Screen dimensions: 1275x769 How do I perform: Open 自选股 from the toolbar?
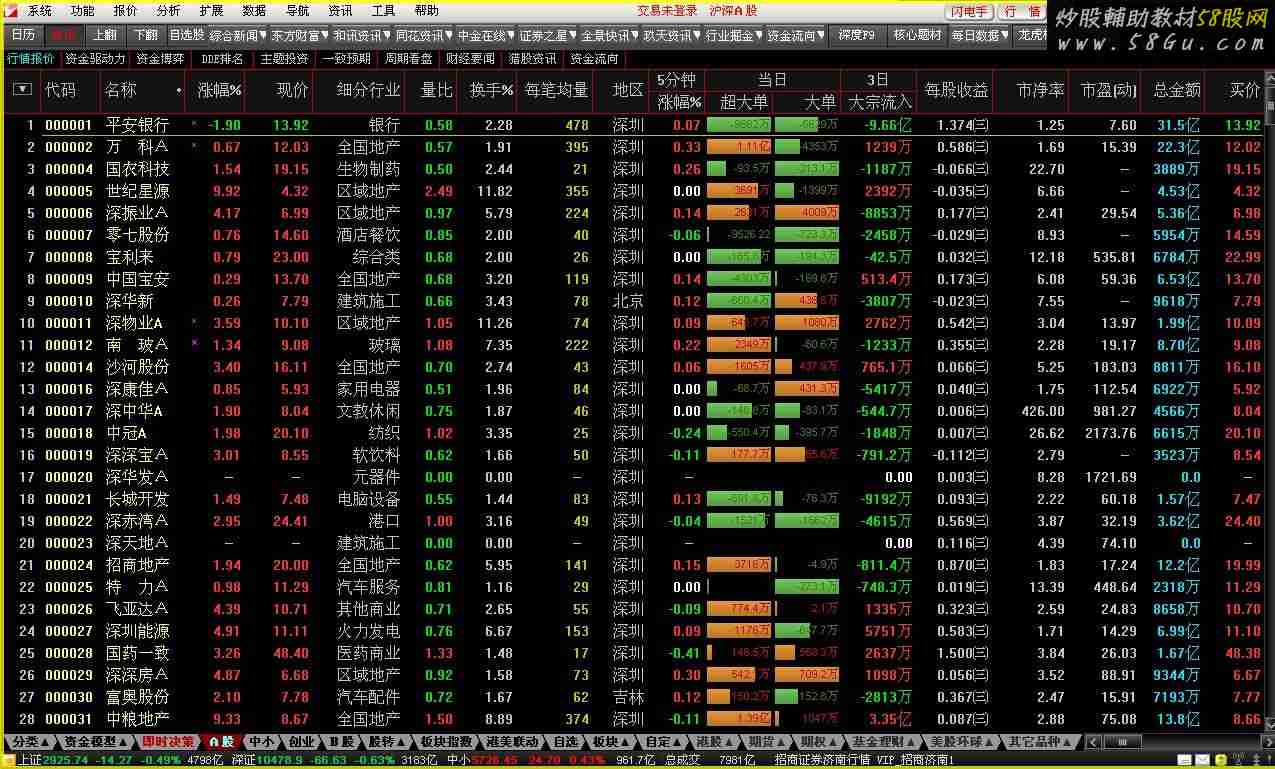pyautogui.click(x=186, y=35)
